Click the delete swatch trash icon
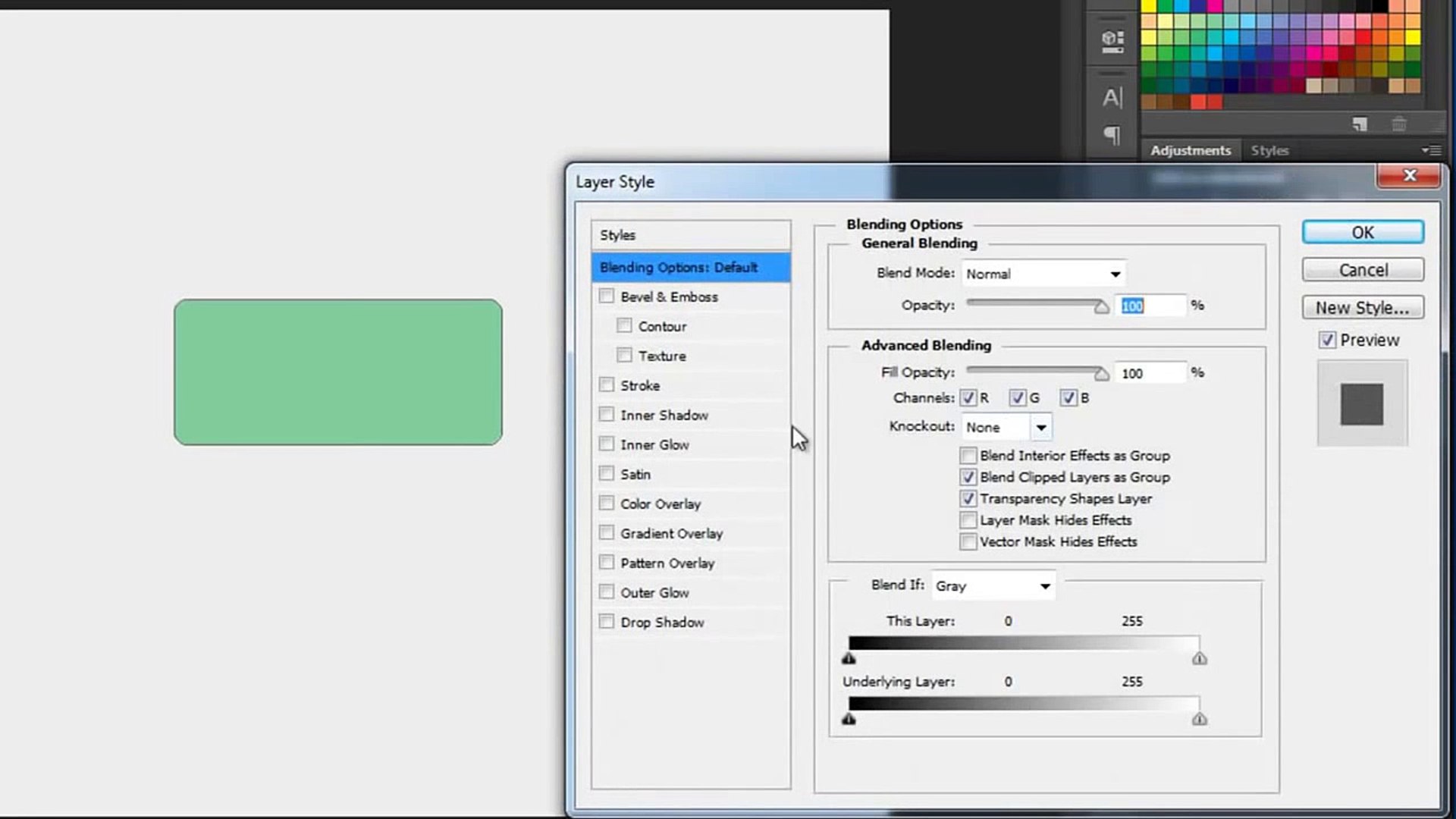This screenshot has height=819, width=1456. (1399, 124)
